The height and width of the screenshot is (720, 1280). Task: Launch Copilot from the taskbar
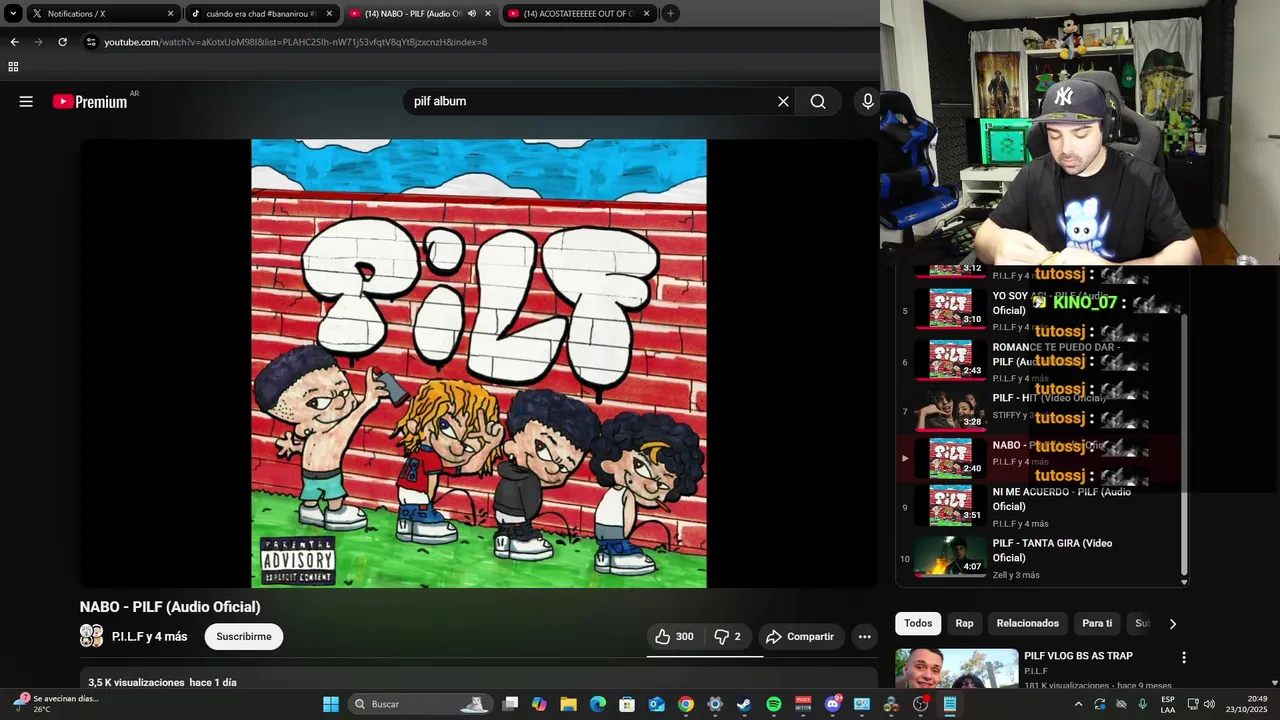539,704
